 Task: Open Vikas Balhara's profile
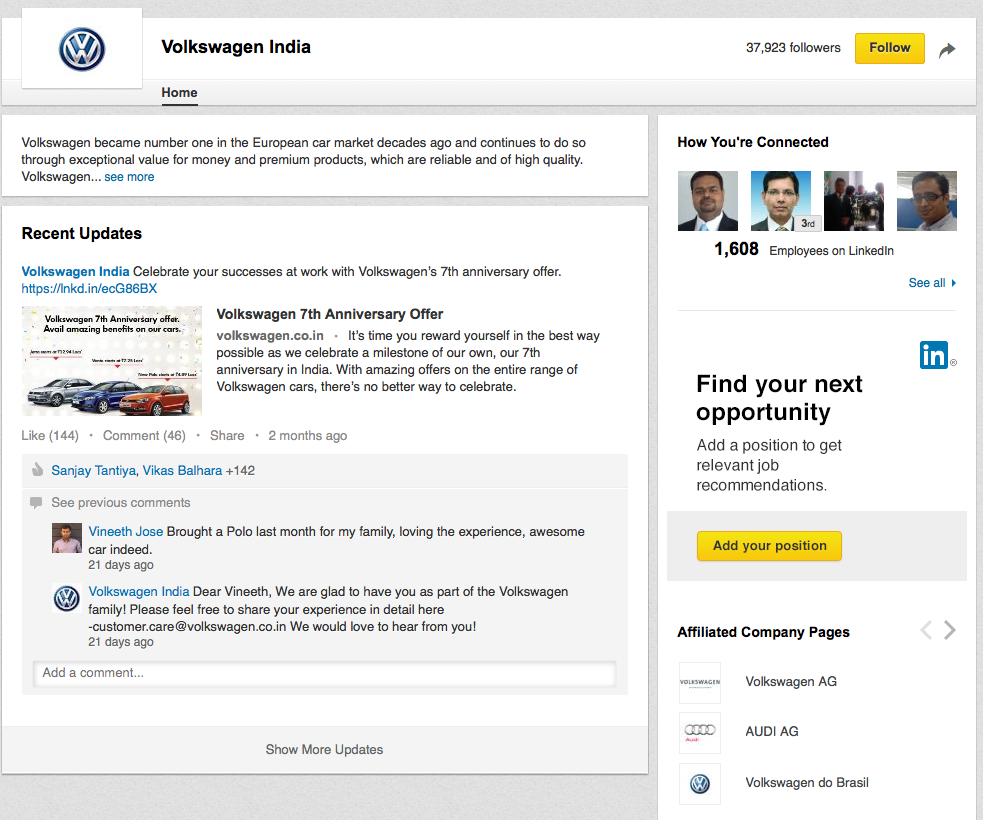[182, 470]
